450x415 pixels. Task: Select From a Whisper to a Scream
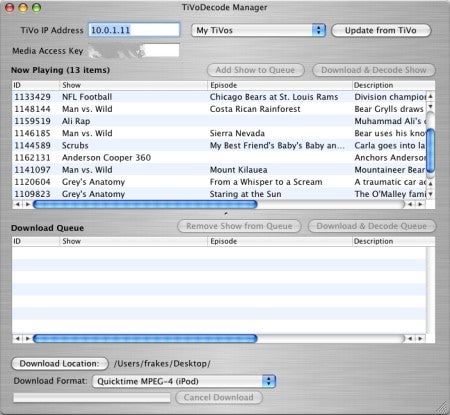click(x=266, y=182)
